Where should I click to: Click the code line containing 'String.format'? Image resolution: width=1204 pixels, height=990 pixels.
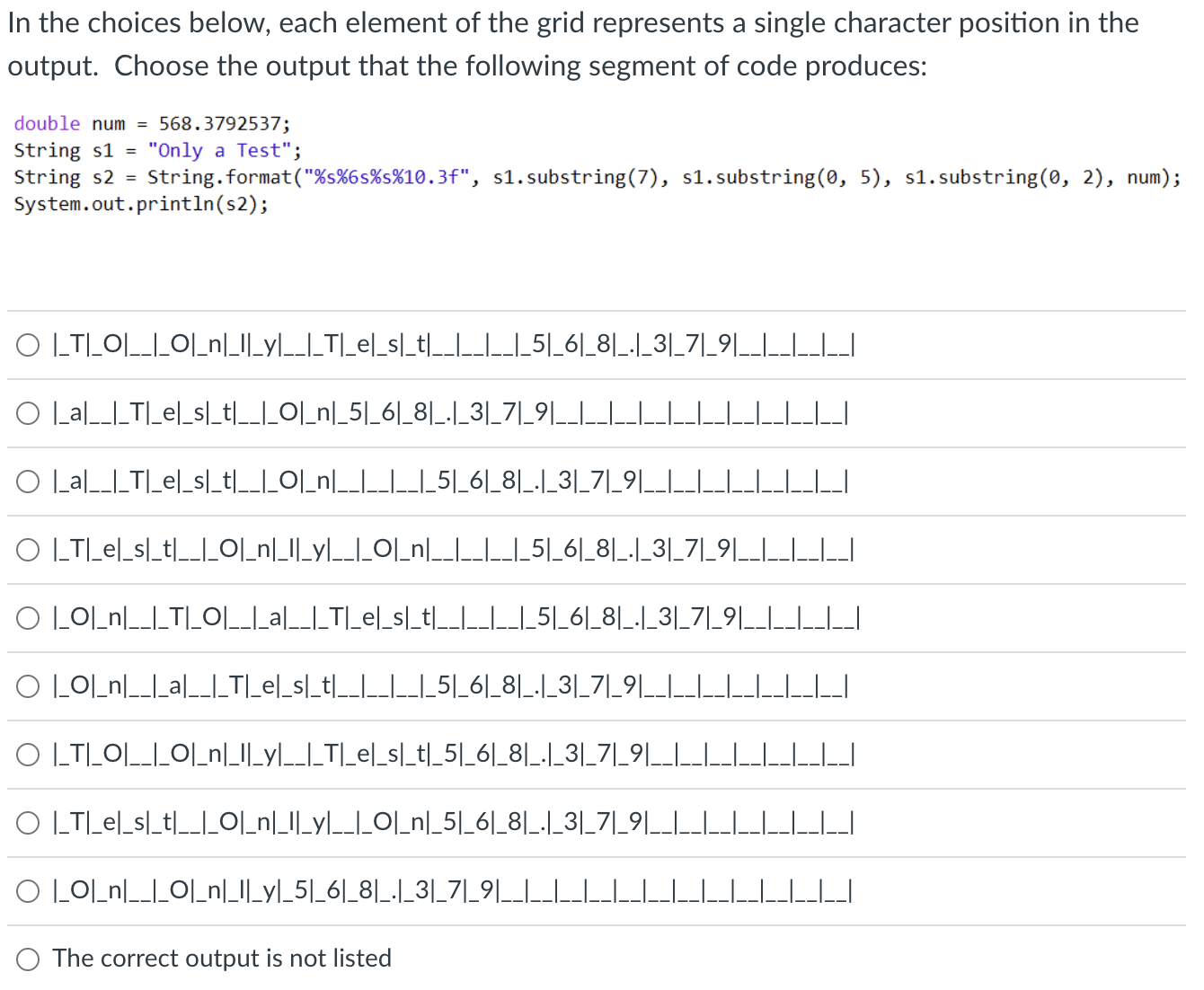pos(593,177)
